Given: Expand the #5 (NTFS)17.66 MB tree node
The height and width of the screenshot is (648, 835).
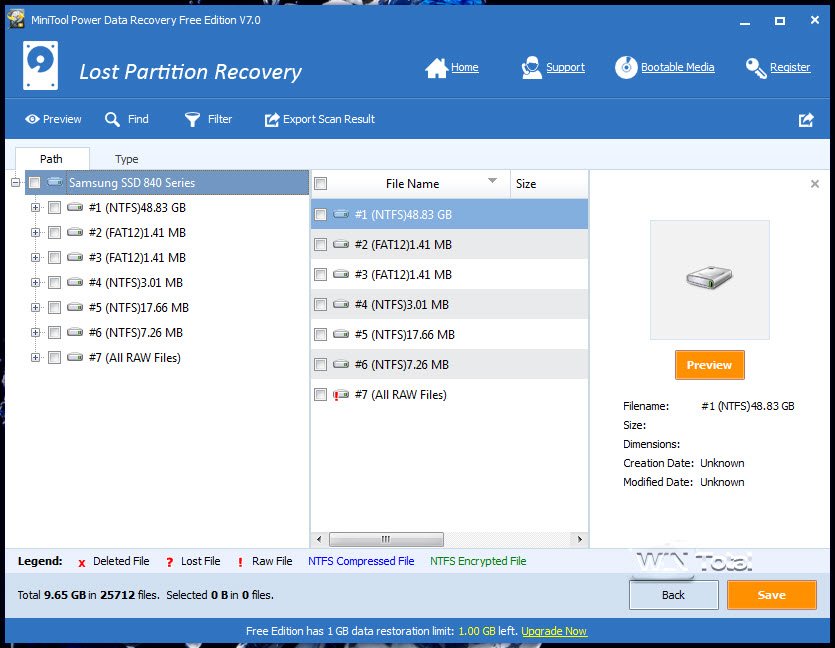Looking at the screenshot, I should [x=35, y=308].
